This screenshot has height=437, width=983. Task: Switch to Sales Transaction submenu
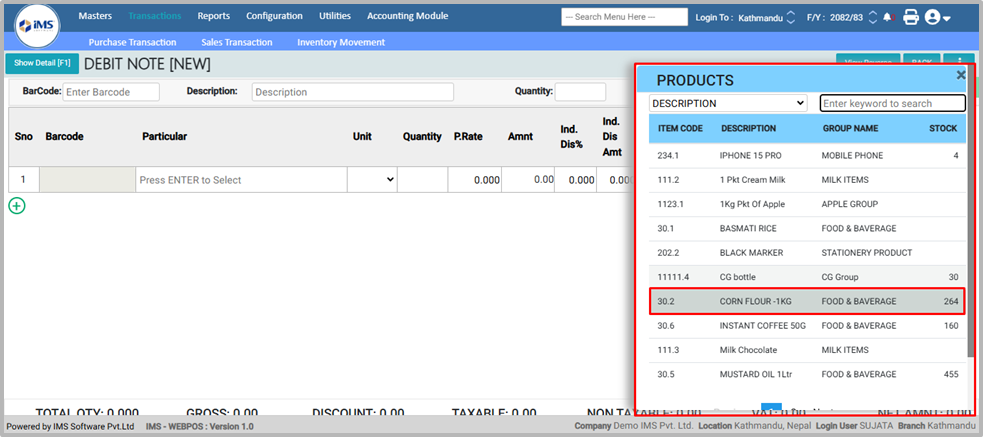tap(236, 42)
